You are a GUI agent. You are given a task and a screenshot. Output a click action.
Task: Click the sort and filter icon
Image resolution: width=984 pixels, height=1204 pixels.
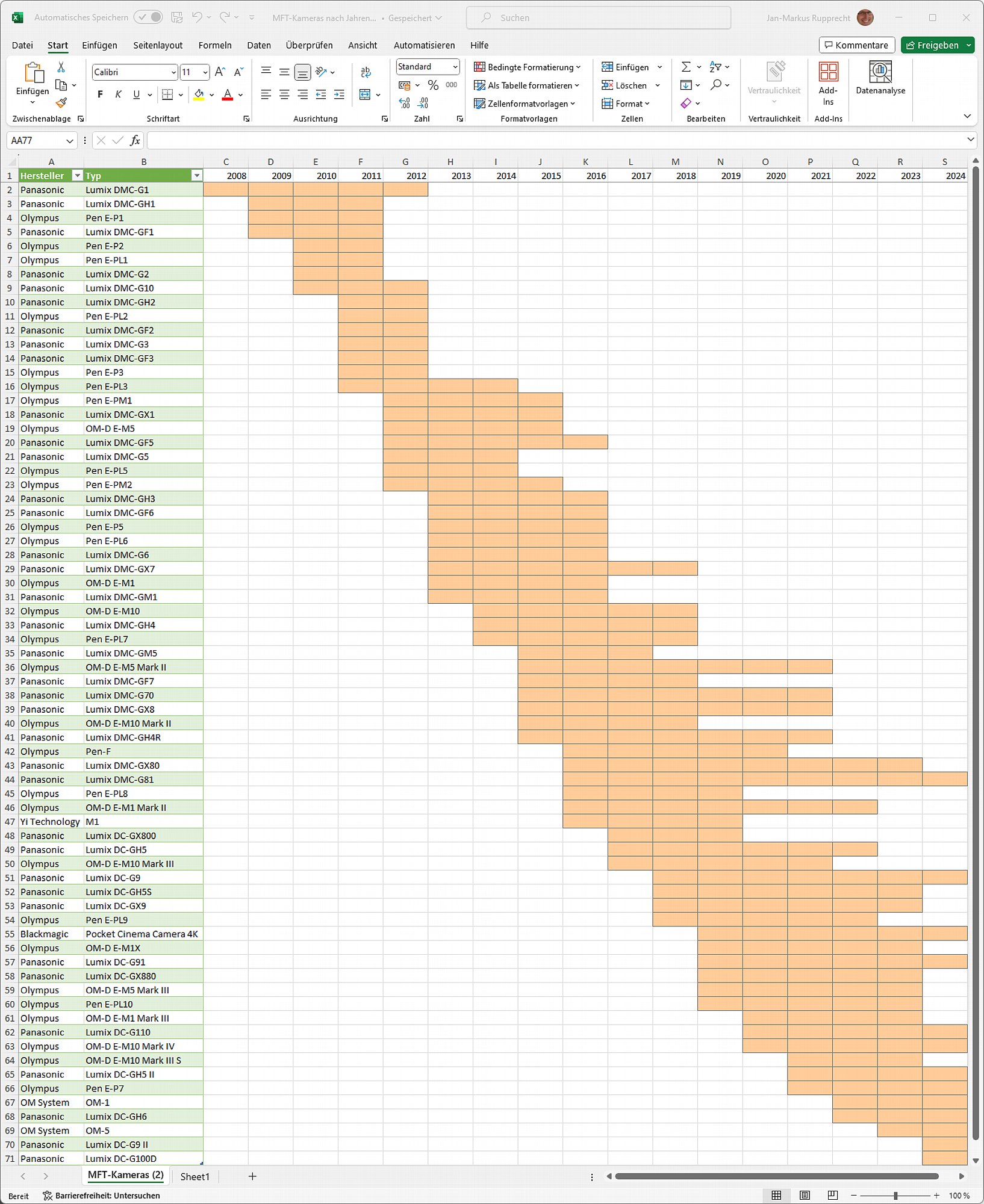[x=715, y=67]
